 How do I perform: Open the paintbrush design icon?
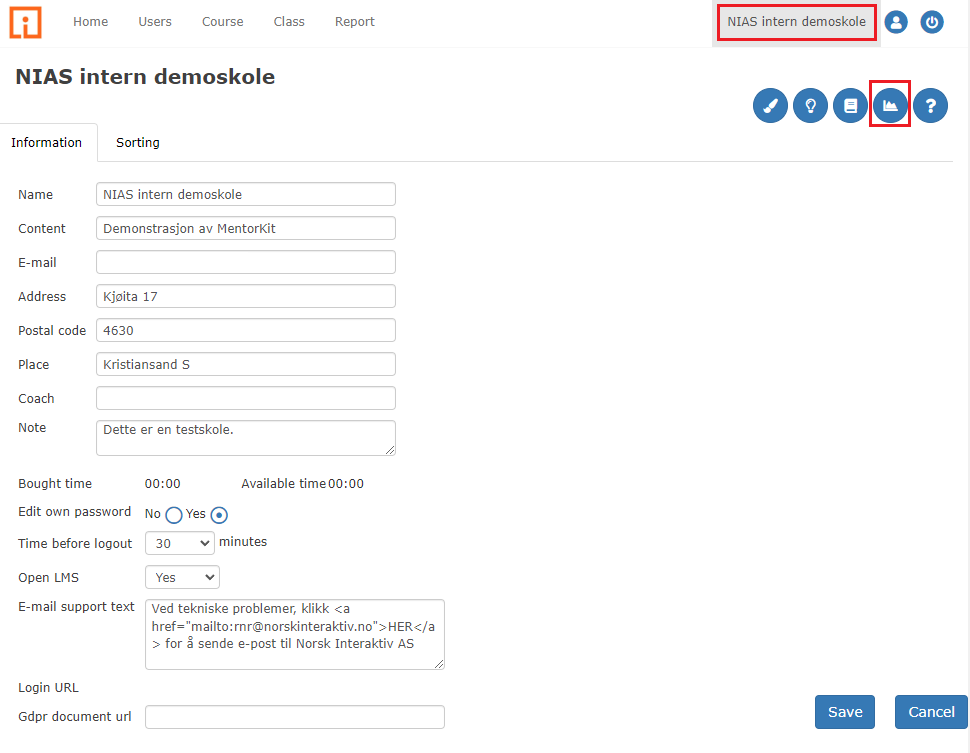[770, 105]
